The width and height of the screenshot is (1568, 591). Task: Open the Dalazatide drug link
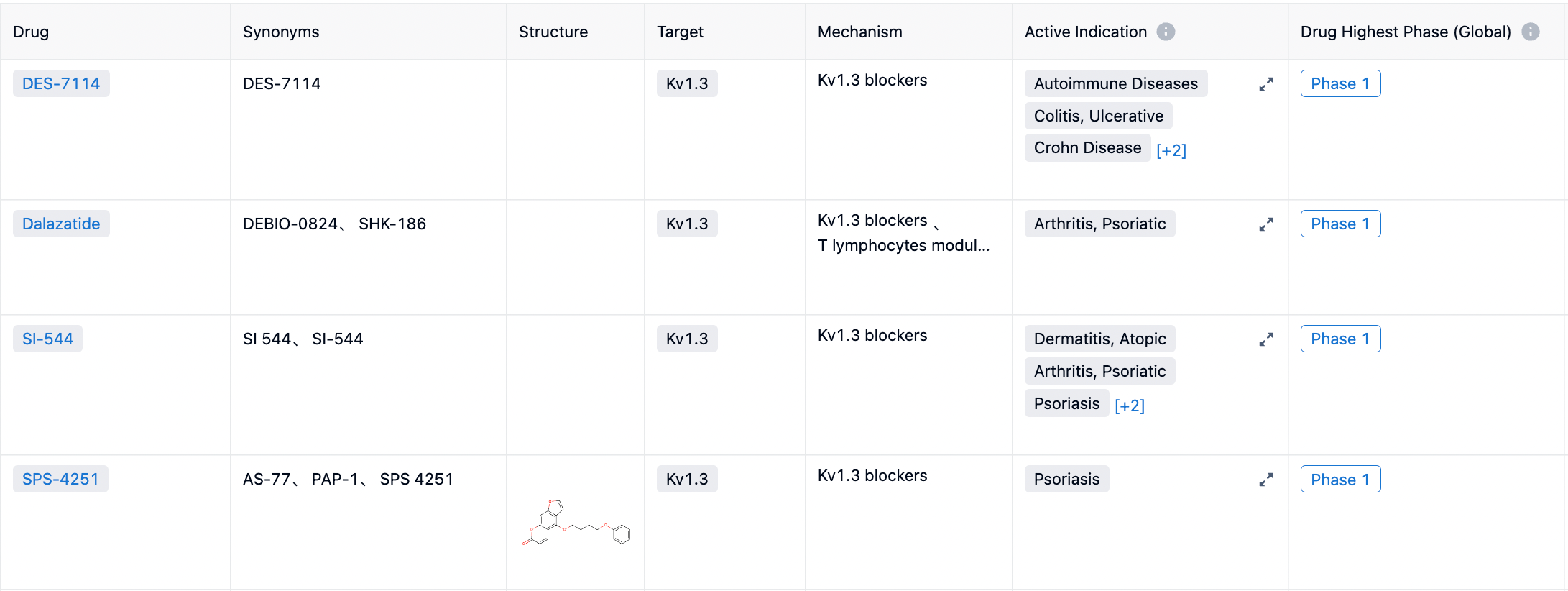click(x=61, y=224)
